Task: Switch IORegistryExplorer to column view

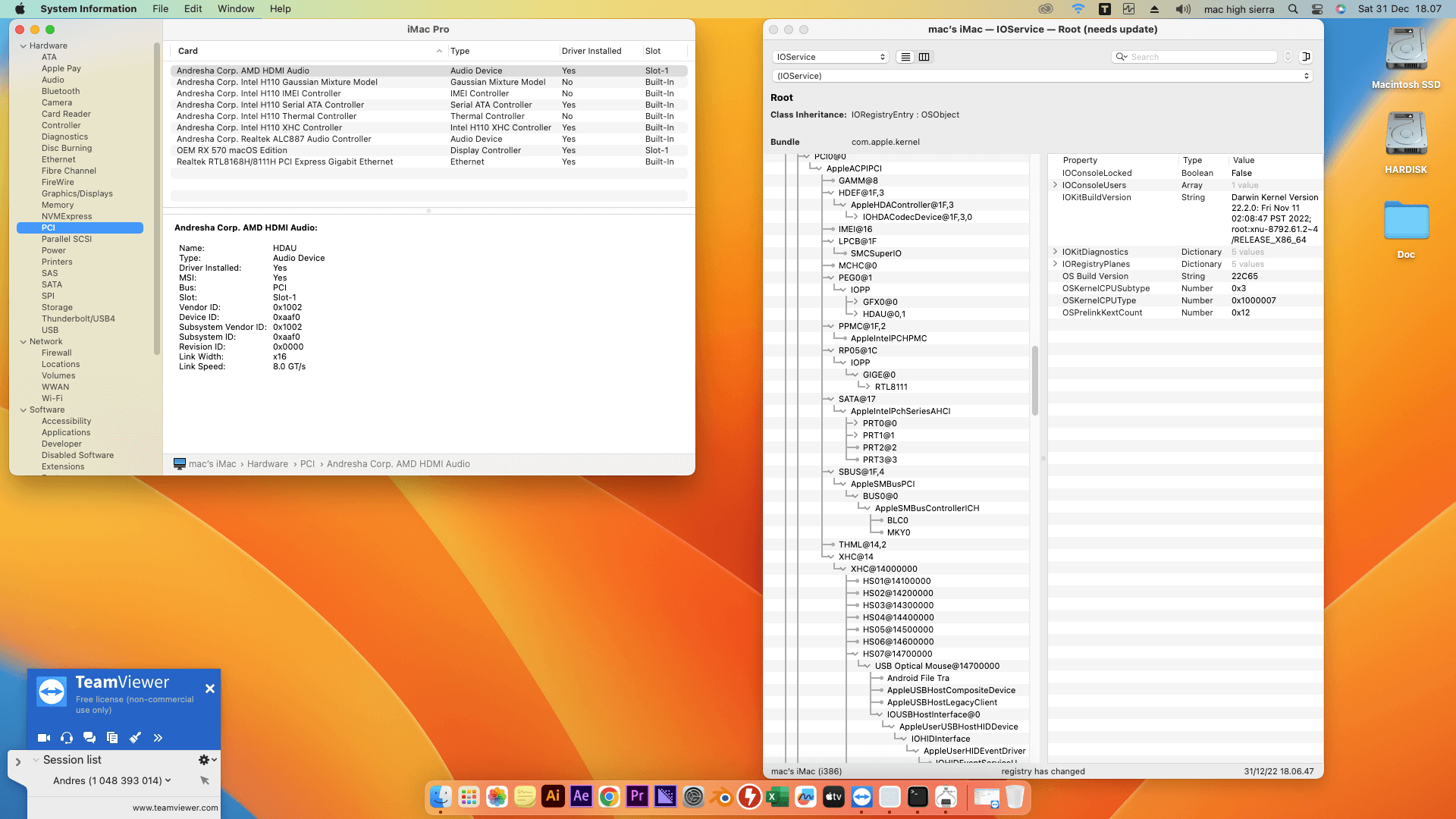Action: (924, 57)
